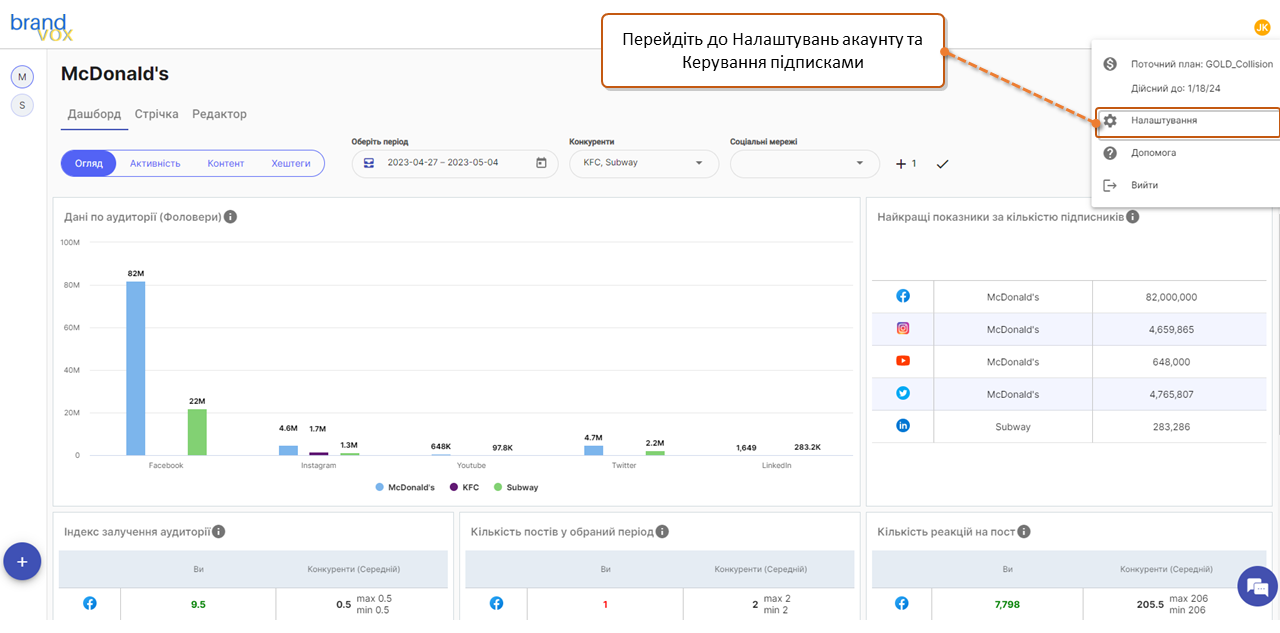Expand the Конкуренти dropdown showing KFC, Subway
1280x633 pixels.
pyautogui.click(x=644, y=163)
